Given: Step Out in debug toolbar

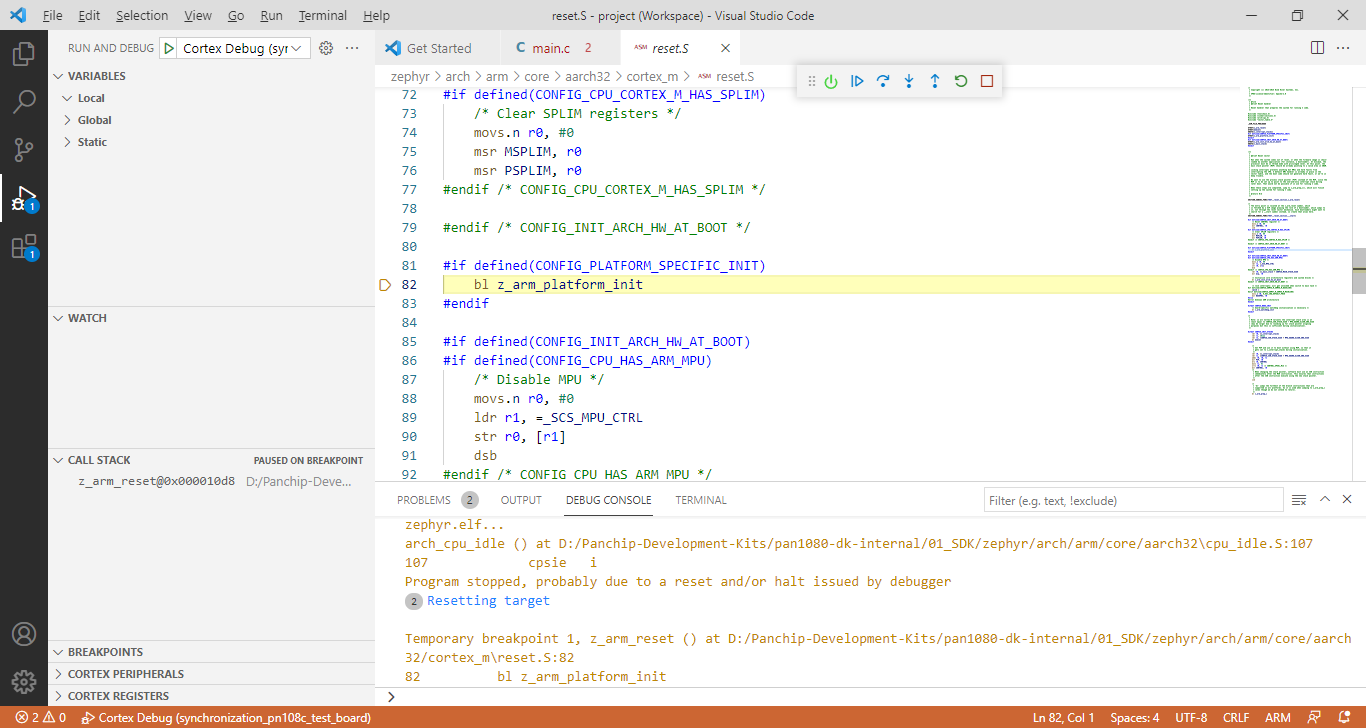Looking at the screenshot, I should pyautogui.click(x=935, y=81).
